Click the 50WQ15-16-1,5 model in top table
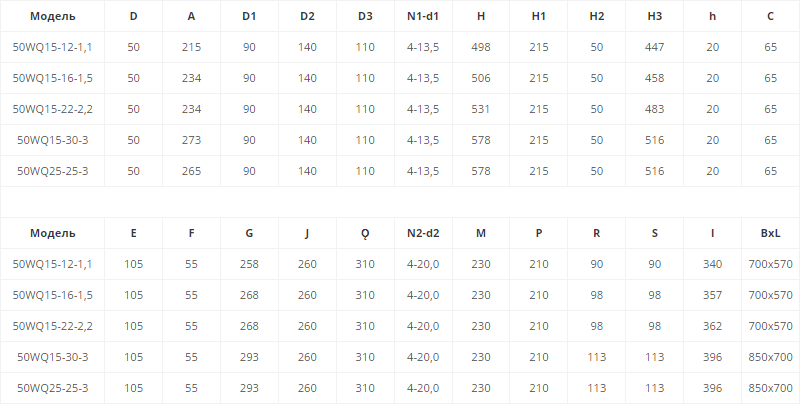This screenshot has width=800, height=405. pyautogui.click(x=52, y=78)
